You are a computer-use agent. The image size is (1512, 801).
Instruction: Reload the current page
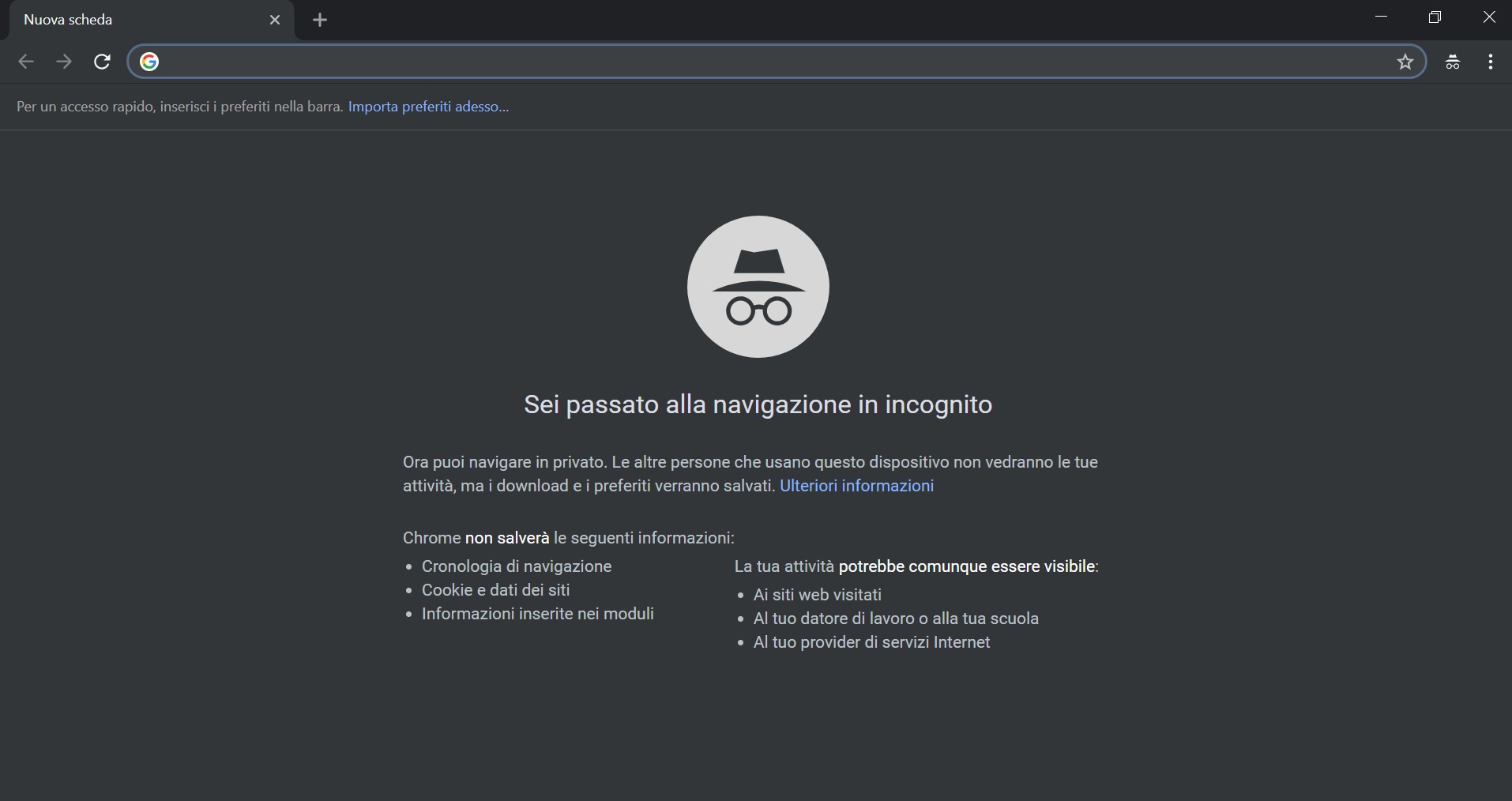click(x=102, y=62)
